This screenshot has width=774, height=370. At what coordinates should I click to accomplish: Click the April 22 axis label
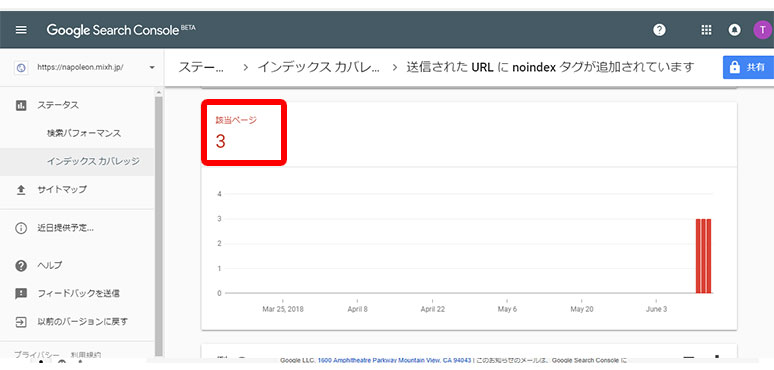432,309
